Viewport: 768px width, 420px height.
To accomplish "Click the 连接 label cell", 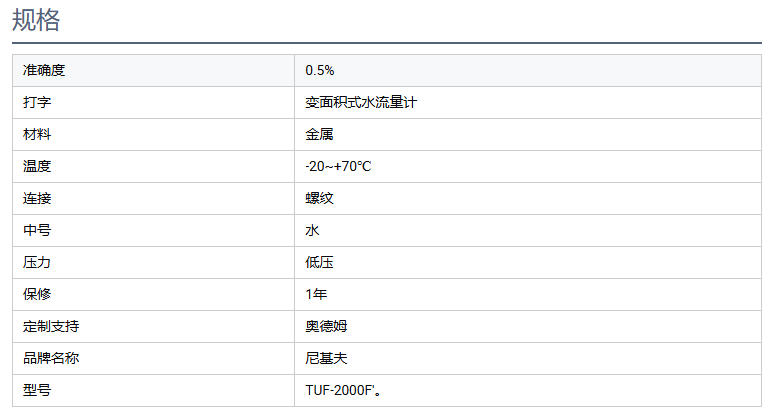I will point(37,198).
